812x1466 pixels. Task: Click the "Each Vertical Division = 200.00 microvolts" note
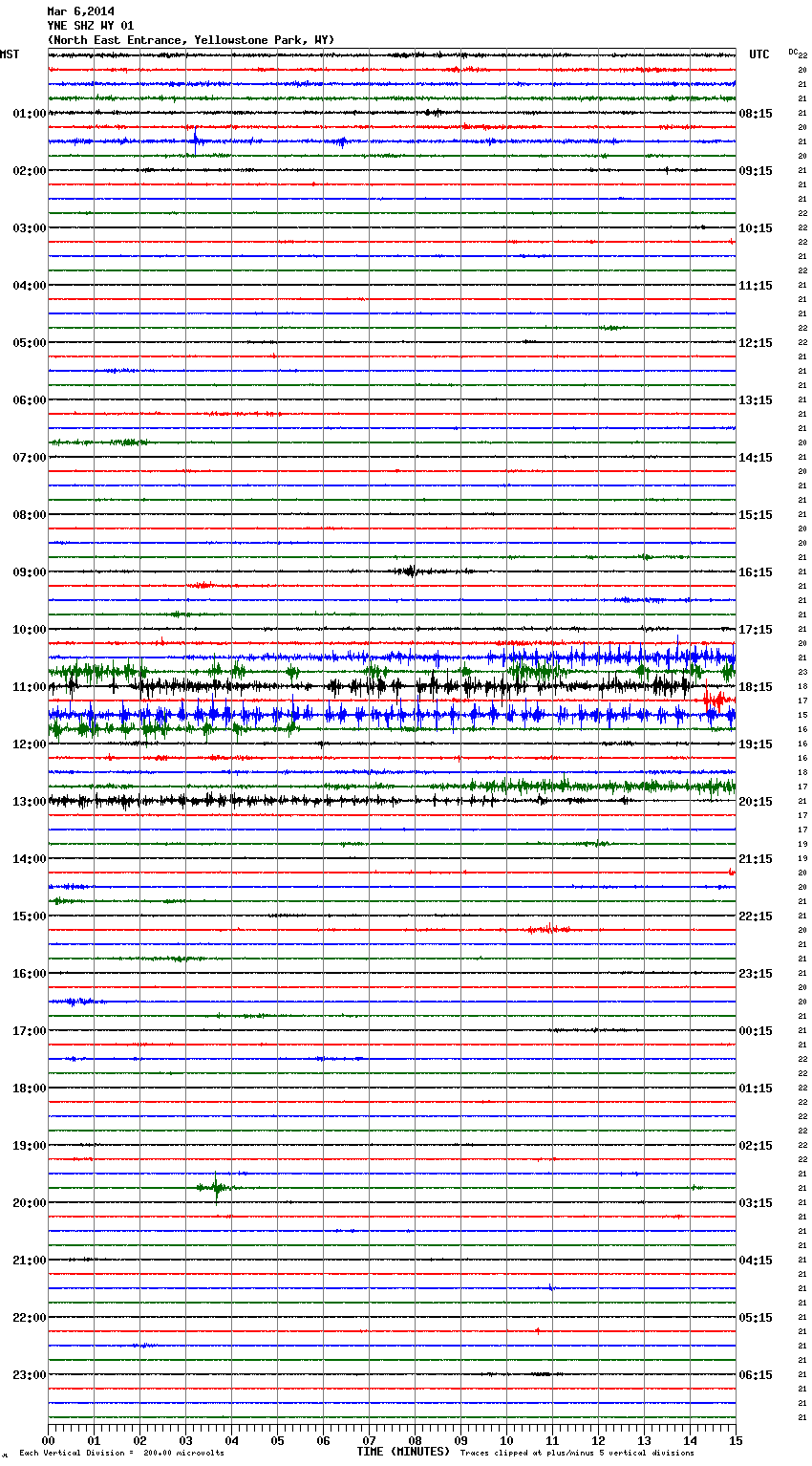pos(121,1454)
